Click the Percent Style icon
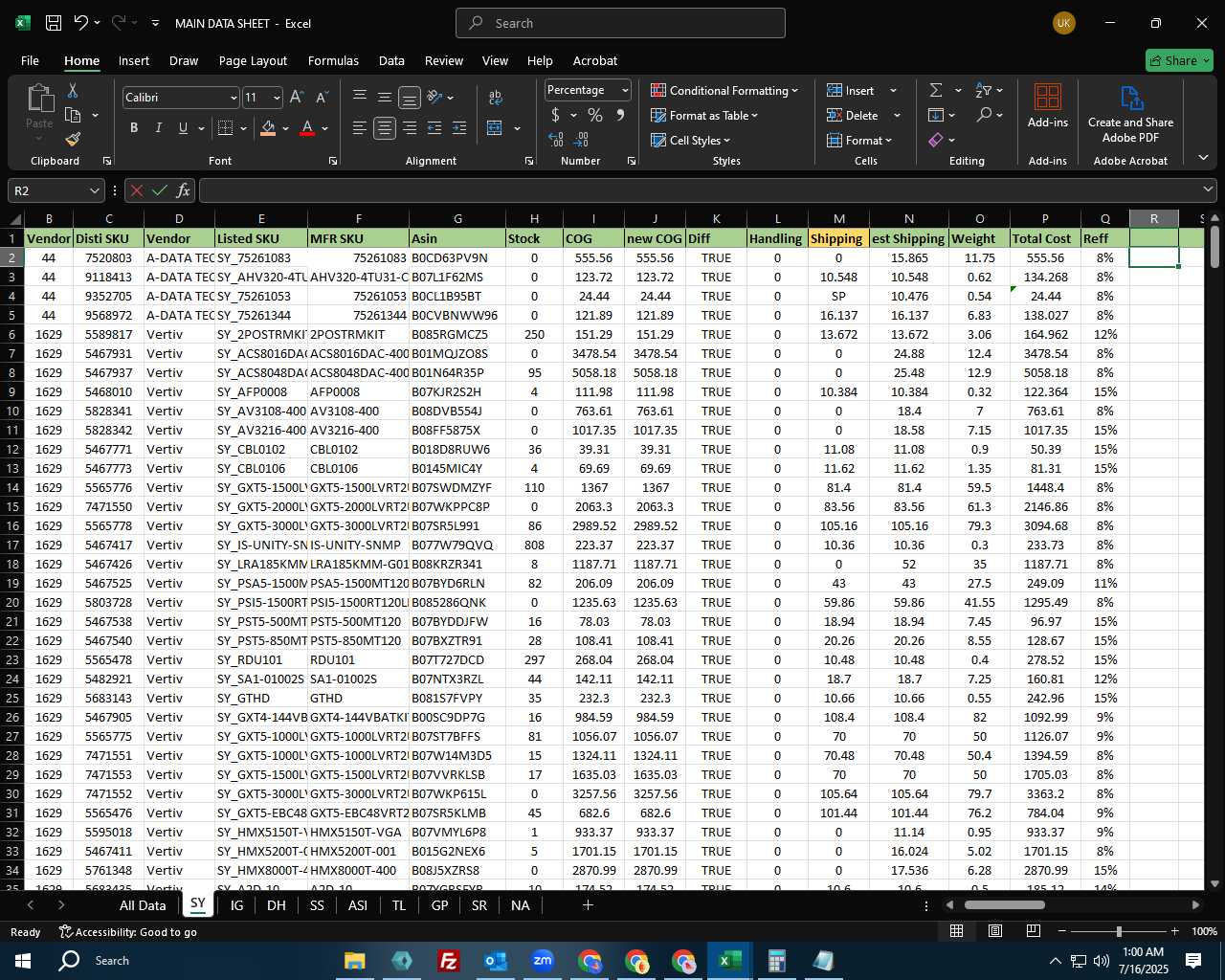 595,115
